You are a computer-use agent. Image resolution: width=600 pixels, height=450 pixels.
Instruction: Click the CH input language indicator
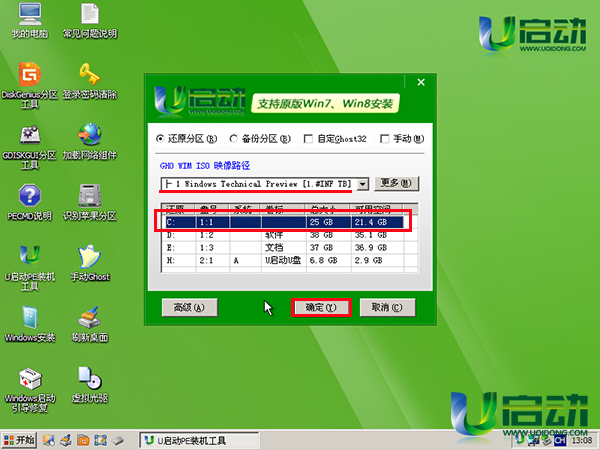pos(560,441)
